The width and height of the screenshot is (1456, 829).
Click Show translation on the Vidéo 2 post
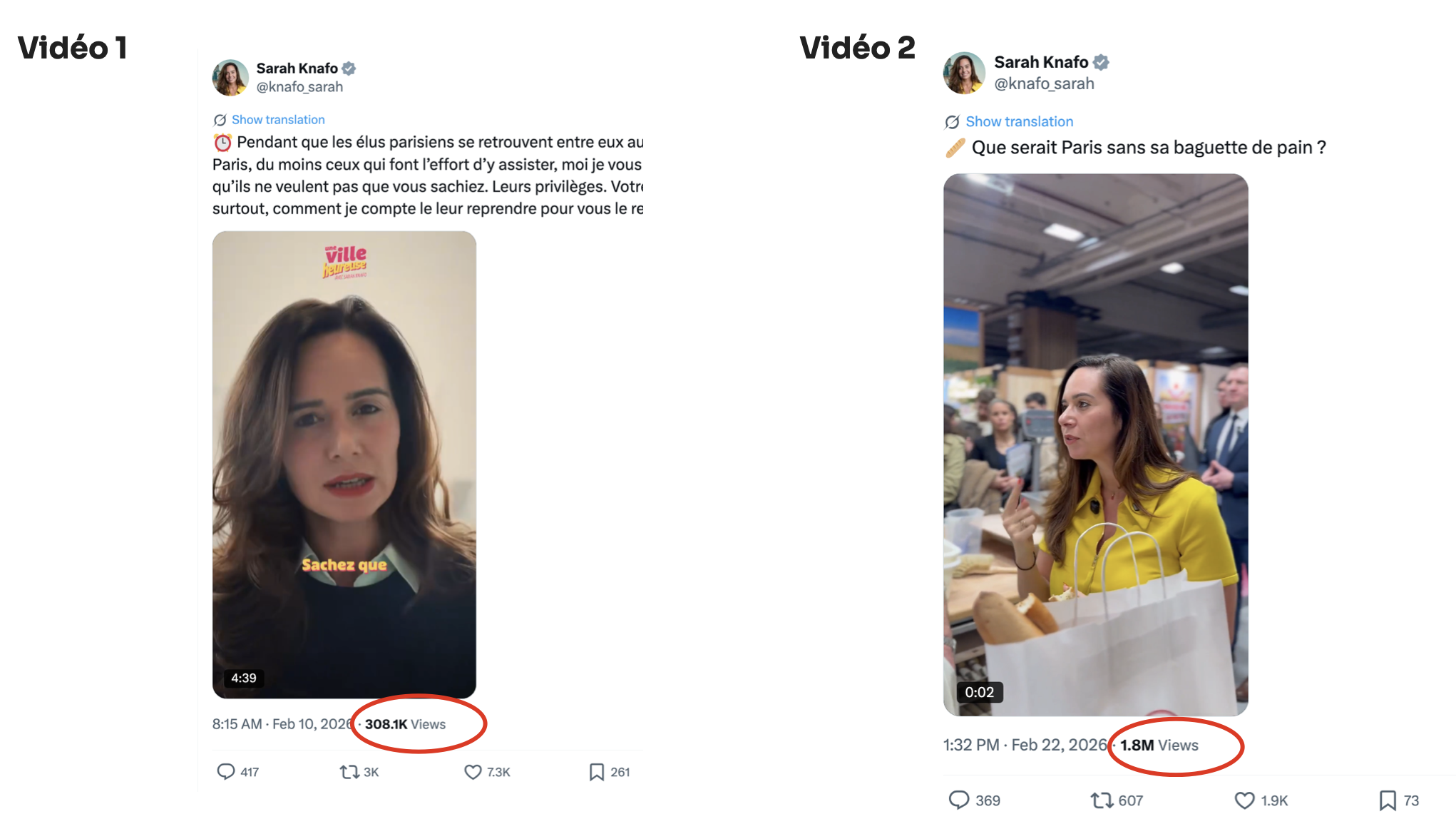(1019, 121)
